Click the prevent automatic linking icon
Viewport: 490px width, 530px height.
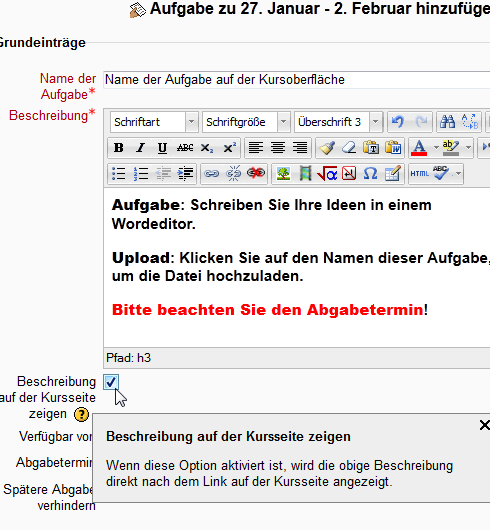pos(256,174)
